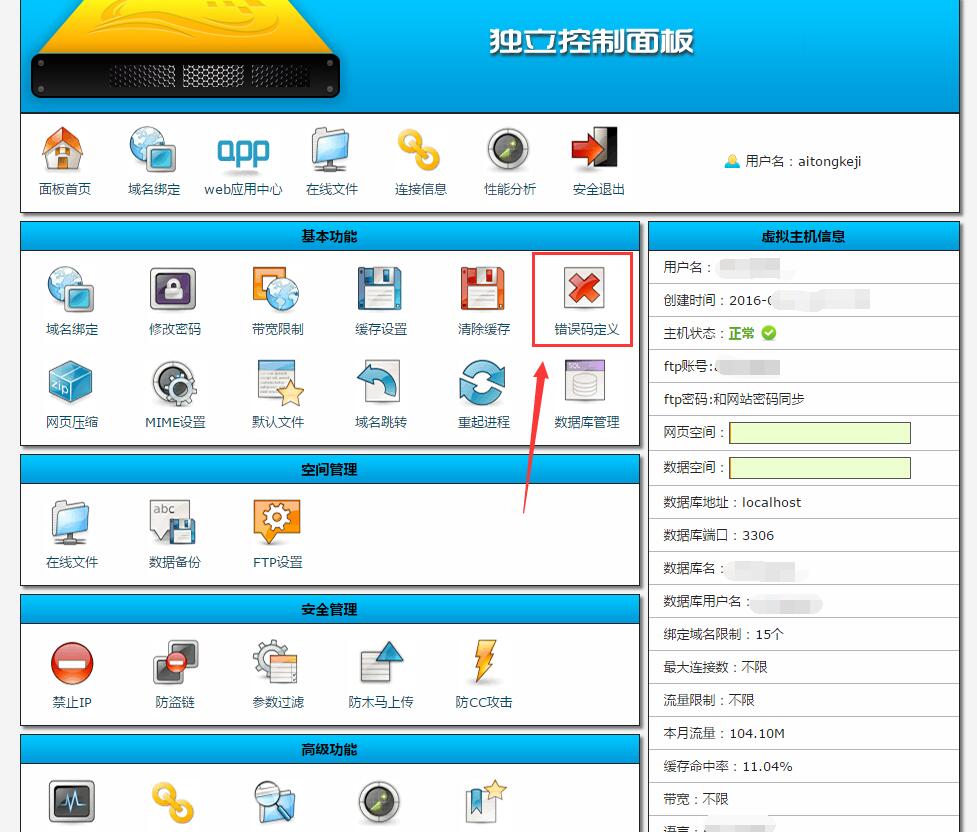Image resolution: width=977 pixels, height=832 pixels.
Task: Open the 网页压缩 zip icon
Action: coord(71,383)
